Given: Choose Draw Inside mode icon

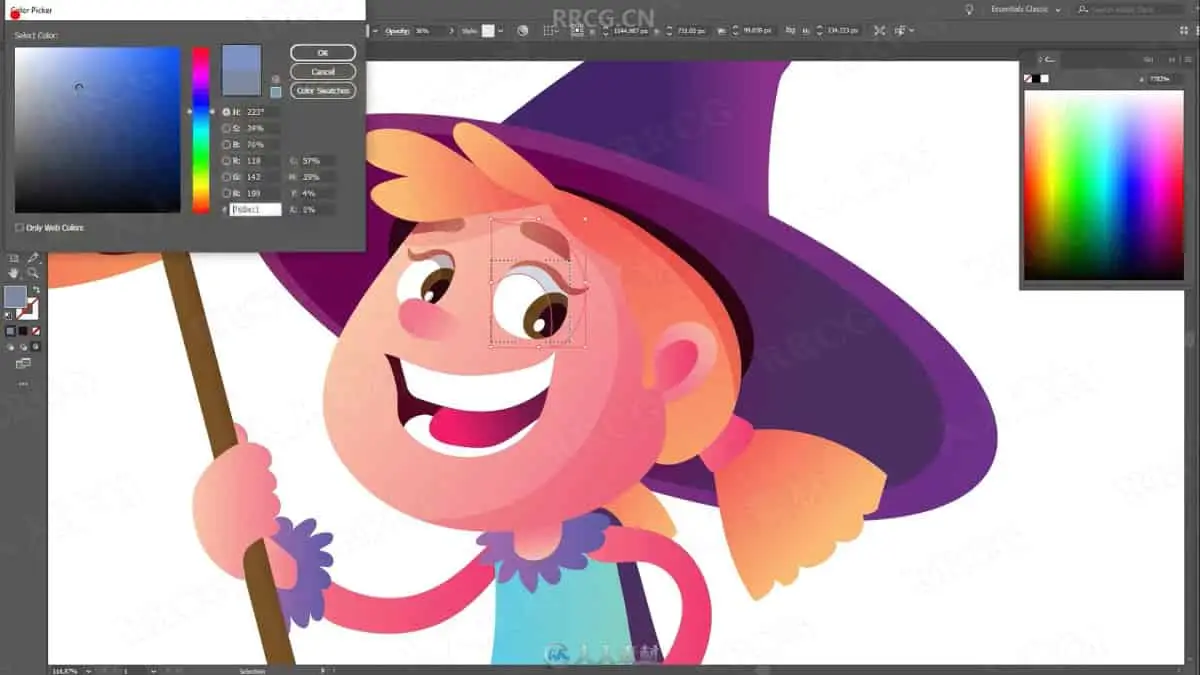Looking at the screenshot, I should 36,347.
